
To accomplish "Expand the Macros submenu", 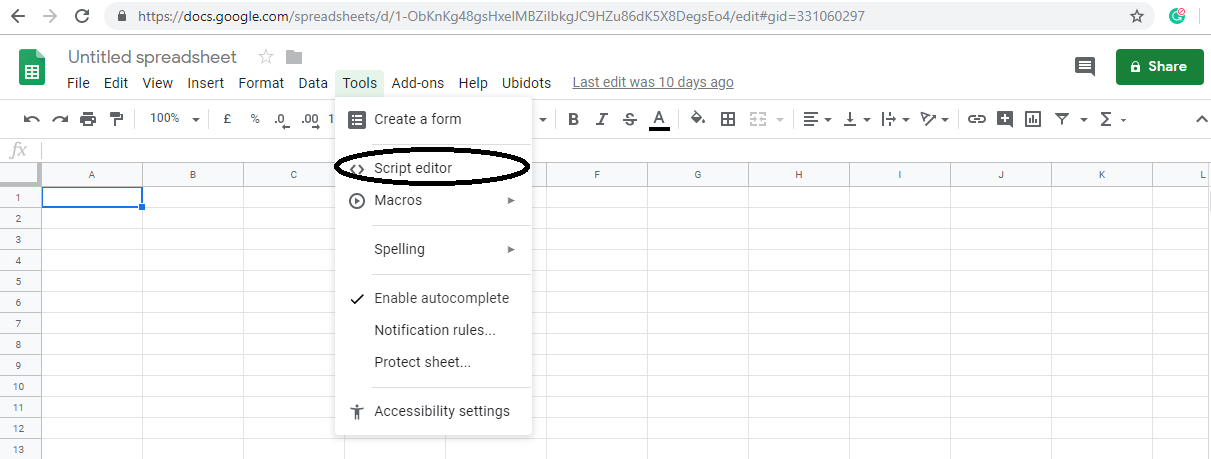I will pyautogui.click(x=433, y=200).
